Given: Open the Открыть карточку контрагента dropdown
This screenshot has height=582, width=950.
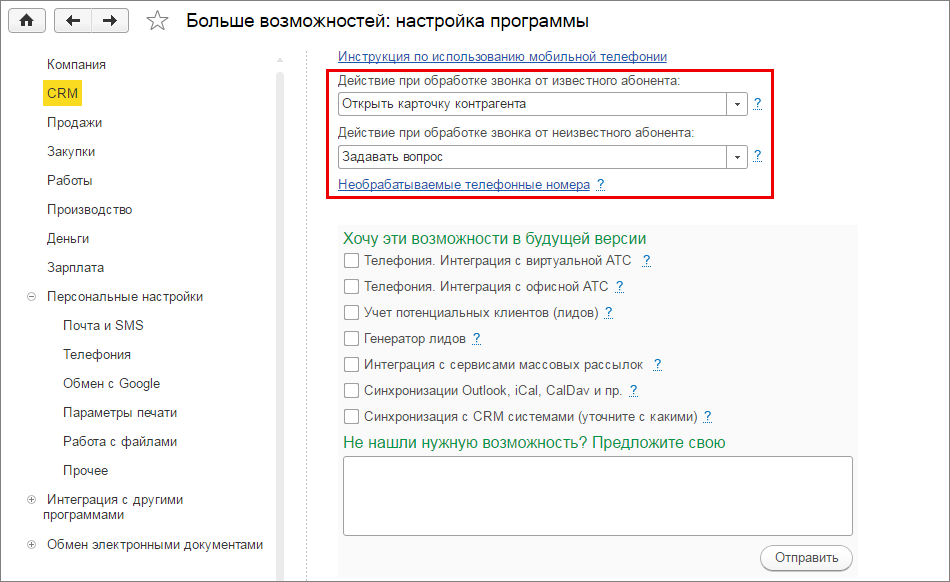Looking at the screenshot, I should point(737,104).
